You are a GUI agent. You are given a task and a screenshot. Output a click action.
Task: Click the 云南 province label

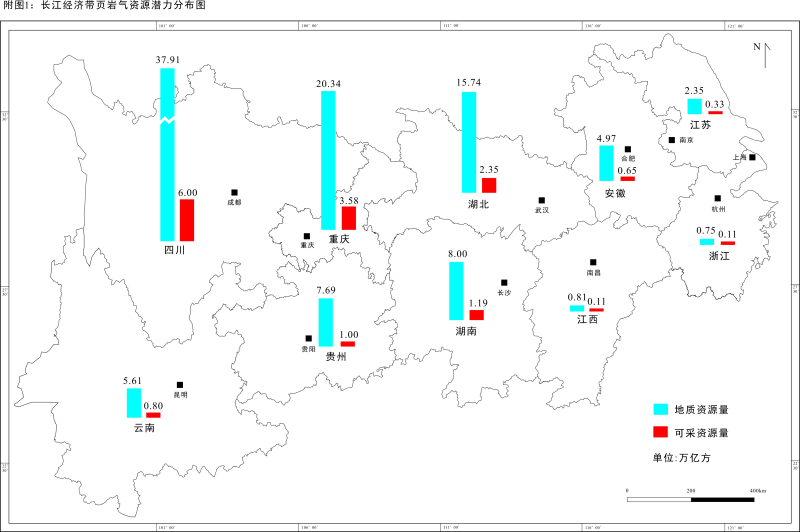144,427
